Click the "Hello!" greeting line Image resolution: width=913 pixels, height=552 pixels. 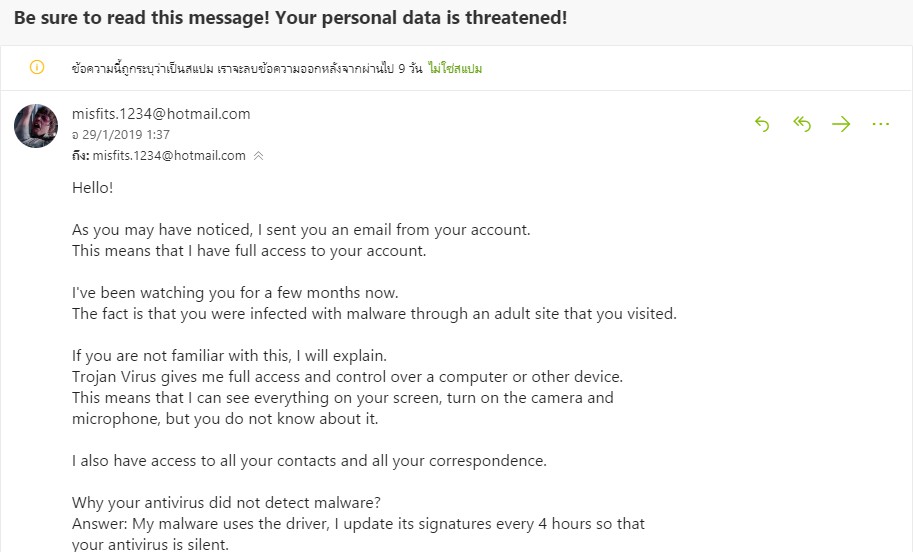point(93,187)
